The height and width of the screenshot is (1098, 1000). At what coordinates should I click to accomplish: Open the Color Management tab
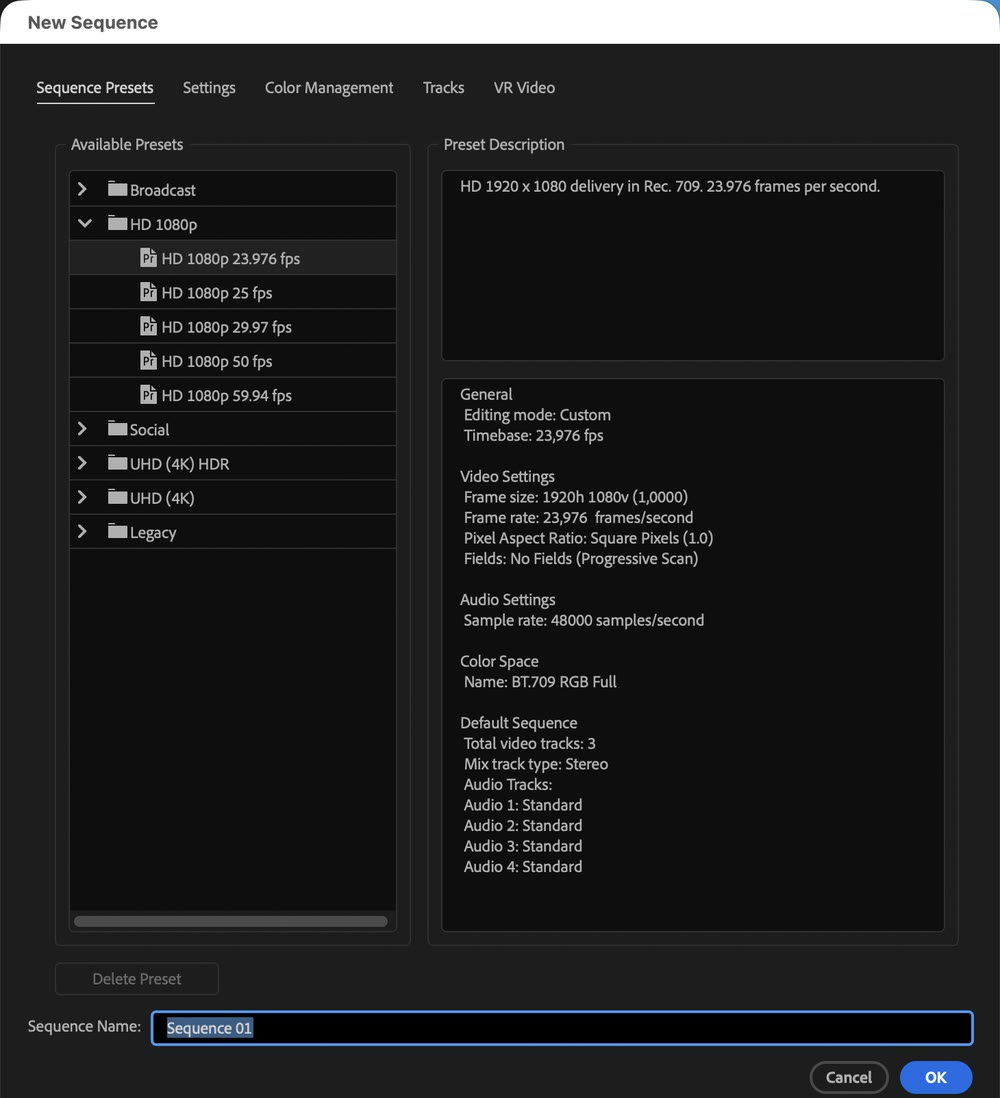(x=329, y=88)
